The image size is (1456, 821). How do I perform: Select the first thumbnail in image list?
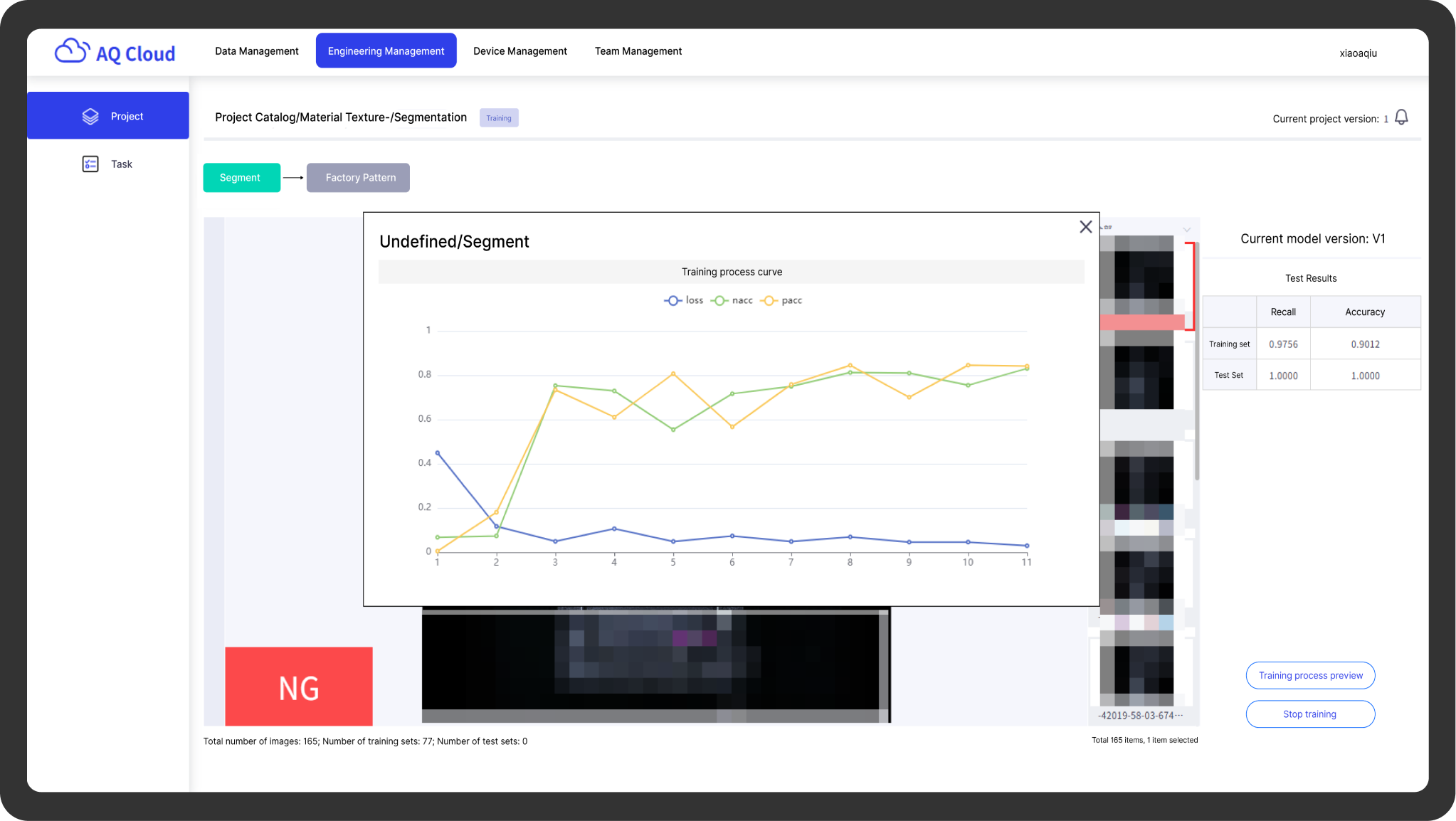pyautogui.click(x=1137, y=274)
